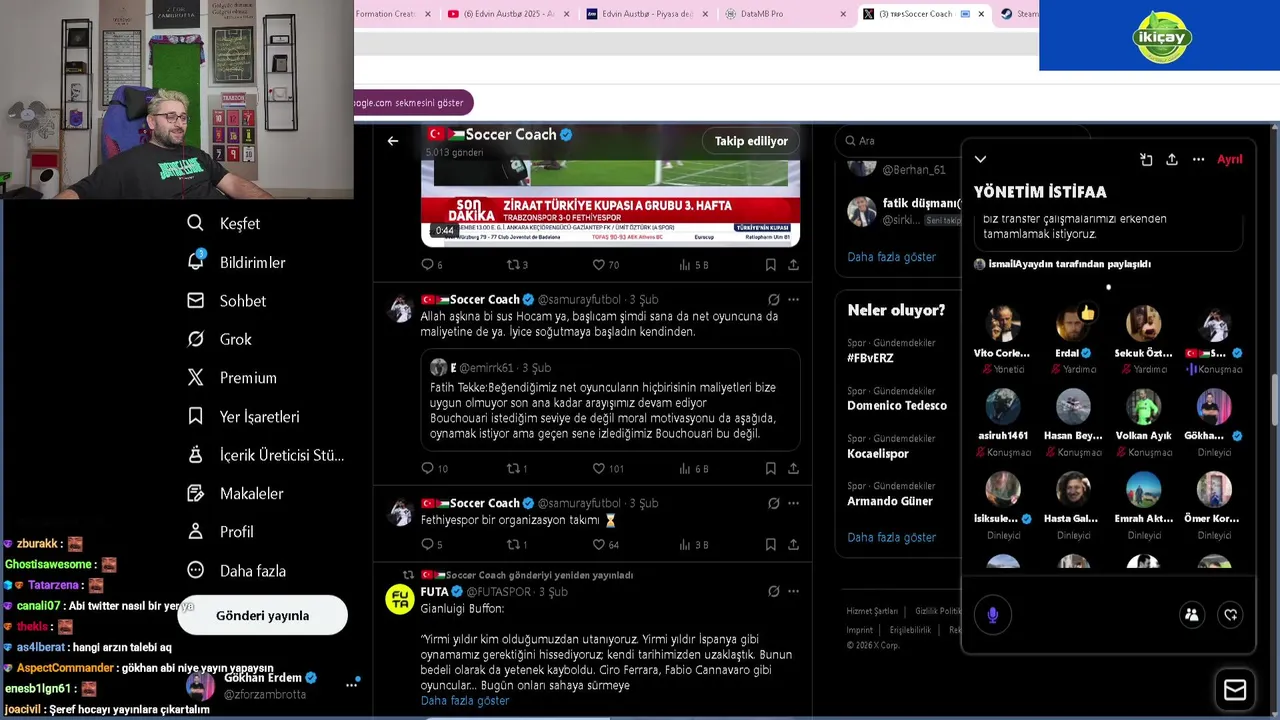Toggle the Space microphone
This screenshot has height=720, width=1280.
coord(992,615)
